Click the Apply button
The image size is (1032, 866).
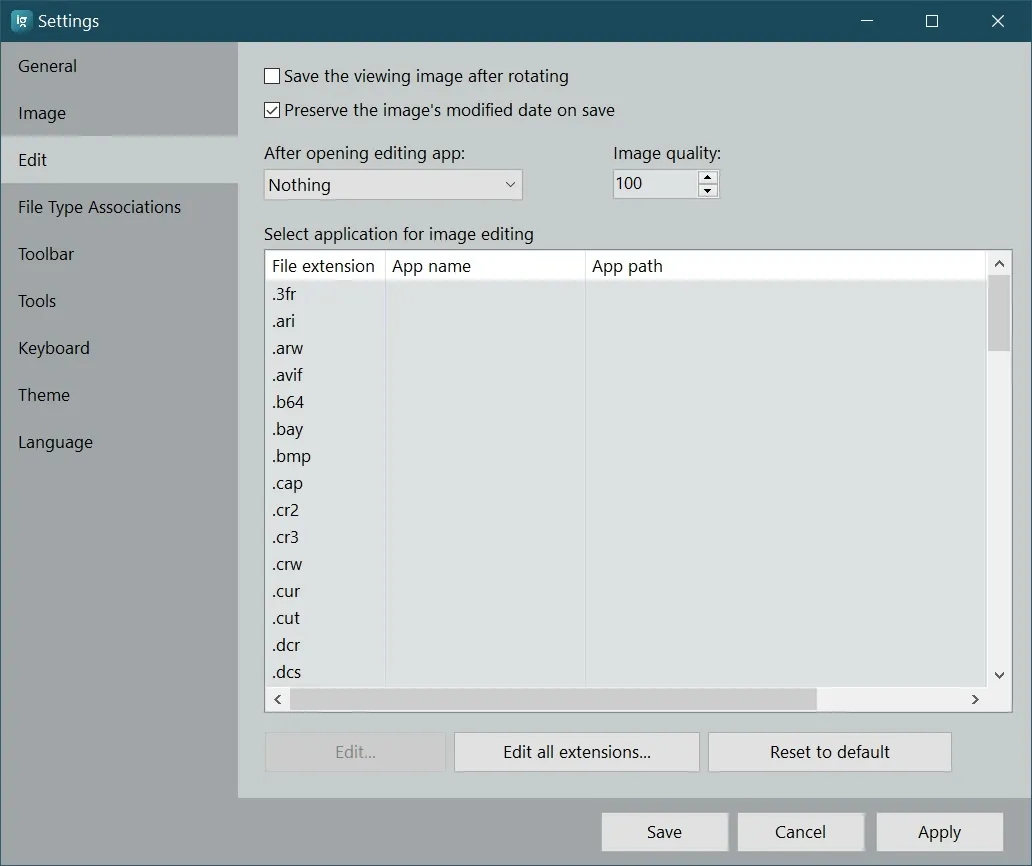click(939, 832)
